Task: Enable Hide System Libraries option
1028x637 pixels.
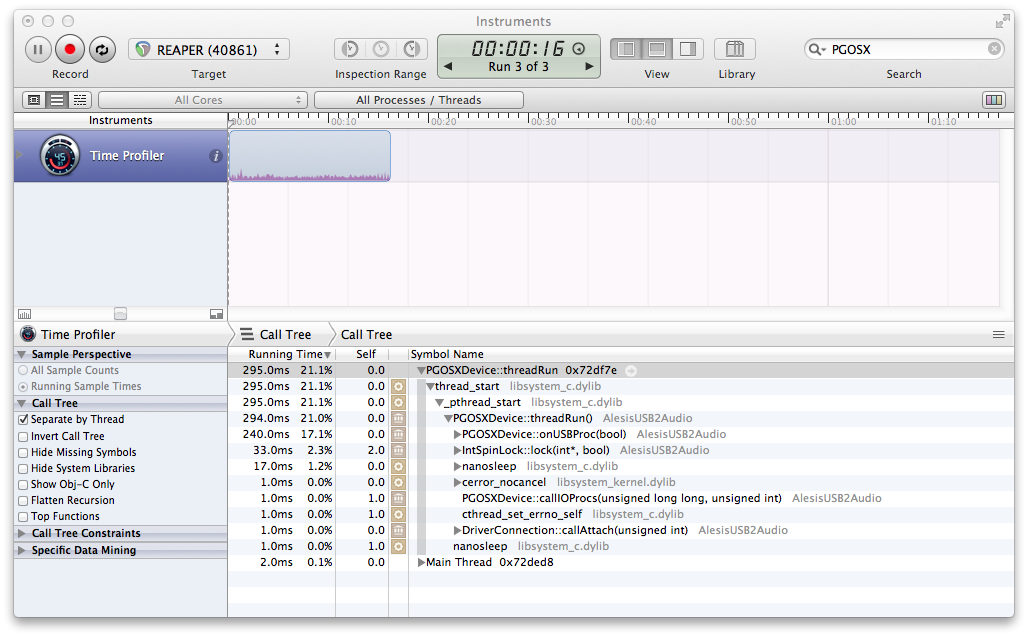Action: point(23,468)
